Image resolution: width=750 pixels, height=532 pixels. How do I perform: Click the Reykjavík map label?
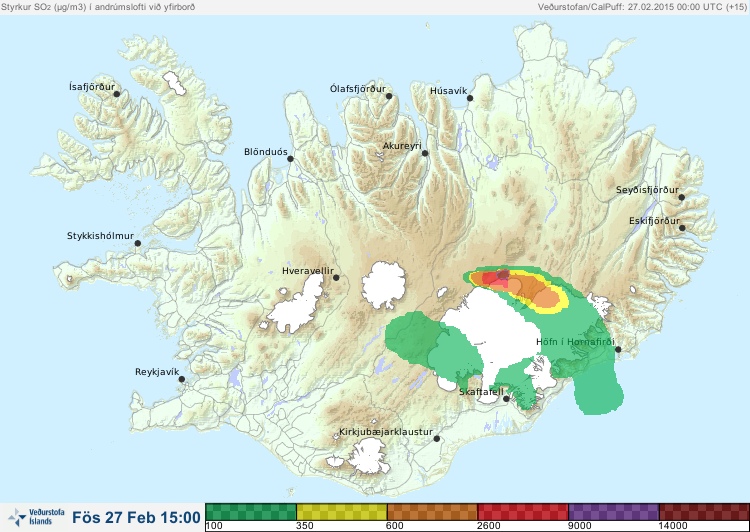157,372
